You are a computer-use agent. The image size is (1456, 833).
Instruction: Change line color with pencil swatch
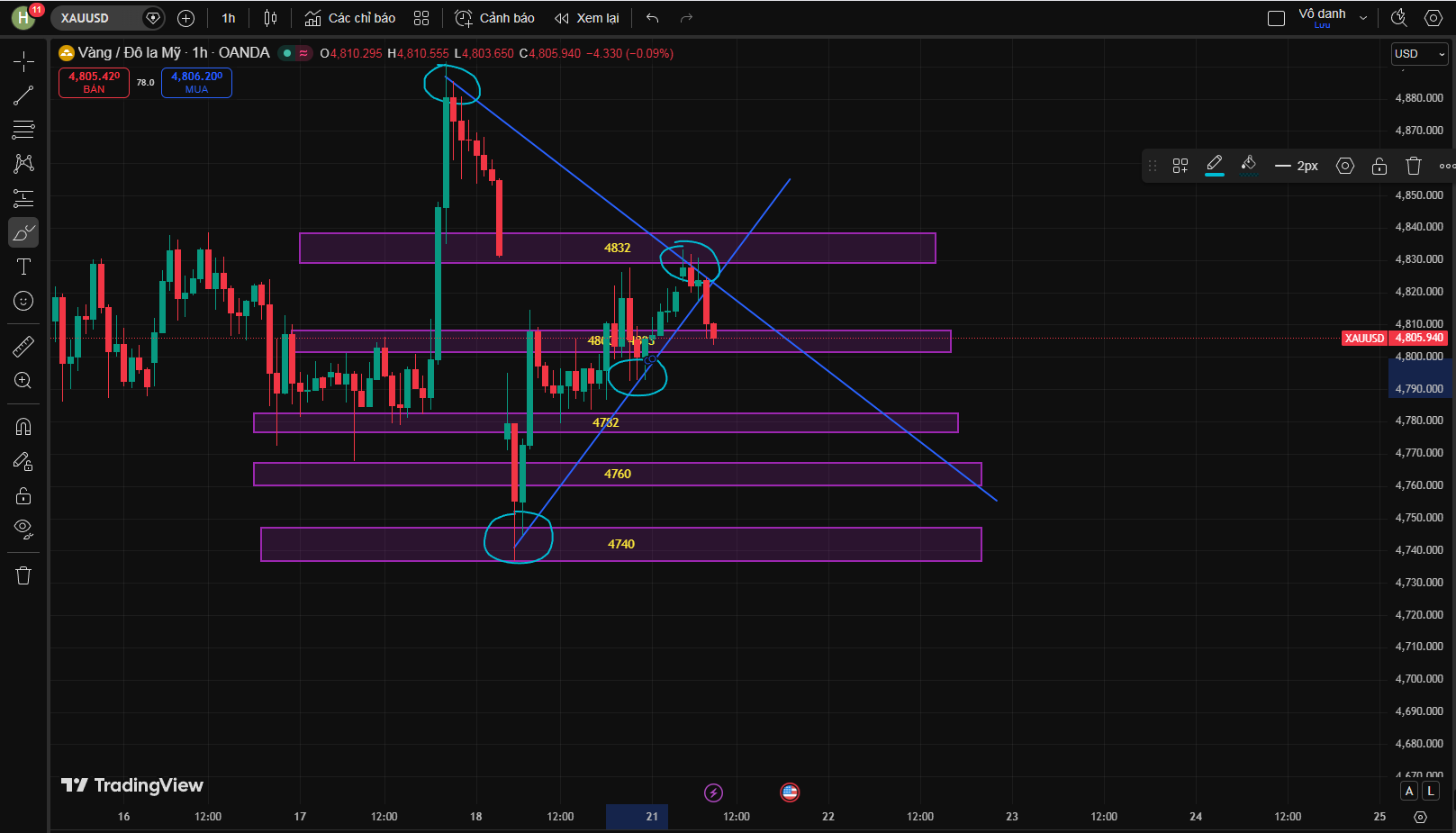click(x=1215, y=166)
